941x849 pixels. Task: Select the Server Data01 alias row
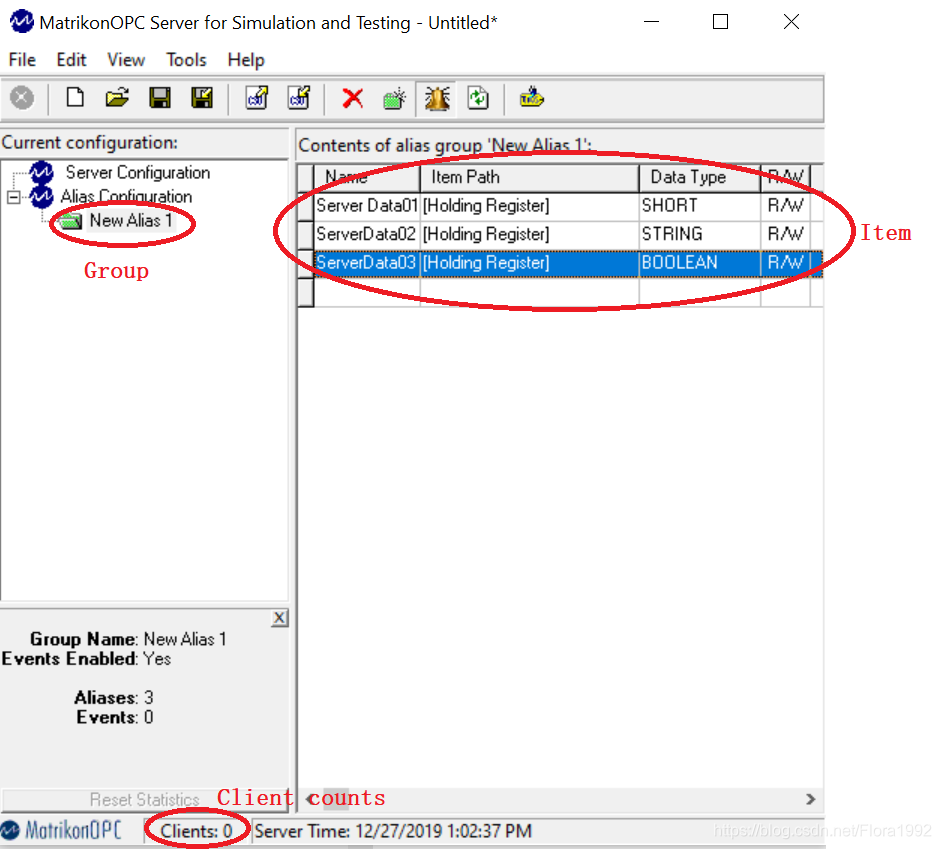click(562, 206)
